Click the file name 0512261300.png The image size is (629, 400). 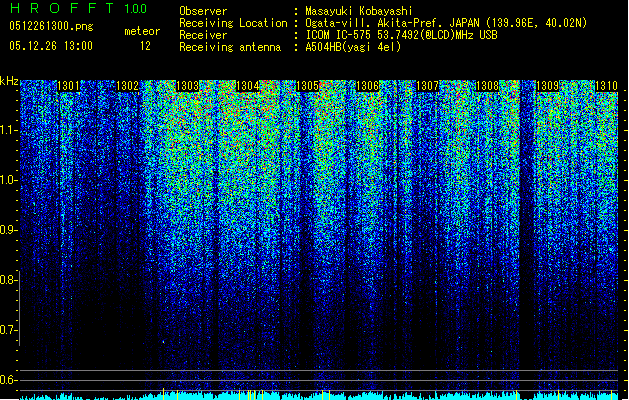point(51,27)
